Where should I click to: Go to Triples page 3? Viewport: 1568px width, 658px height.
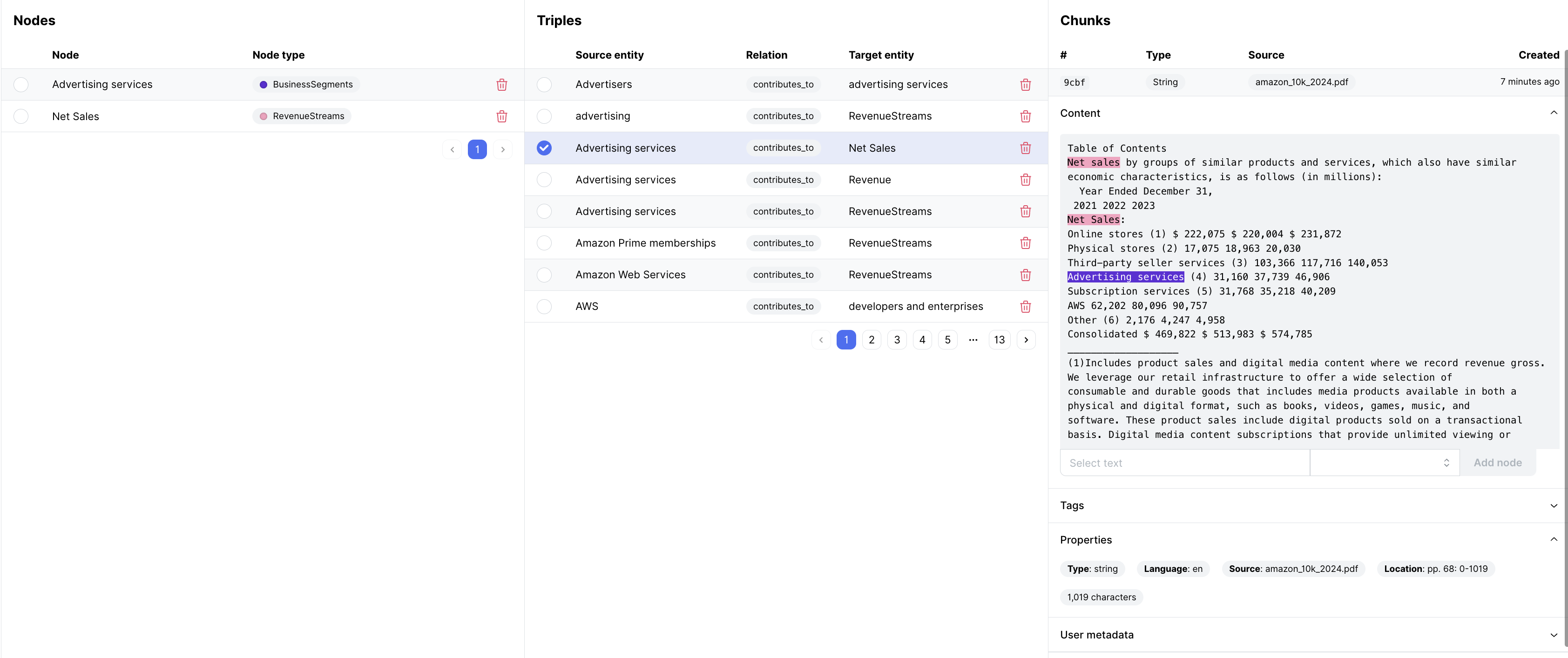point(897,340)
